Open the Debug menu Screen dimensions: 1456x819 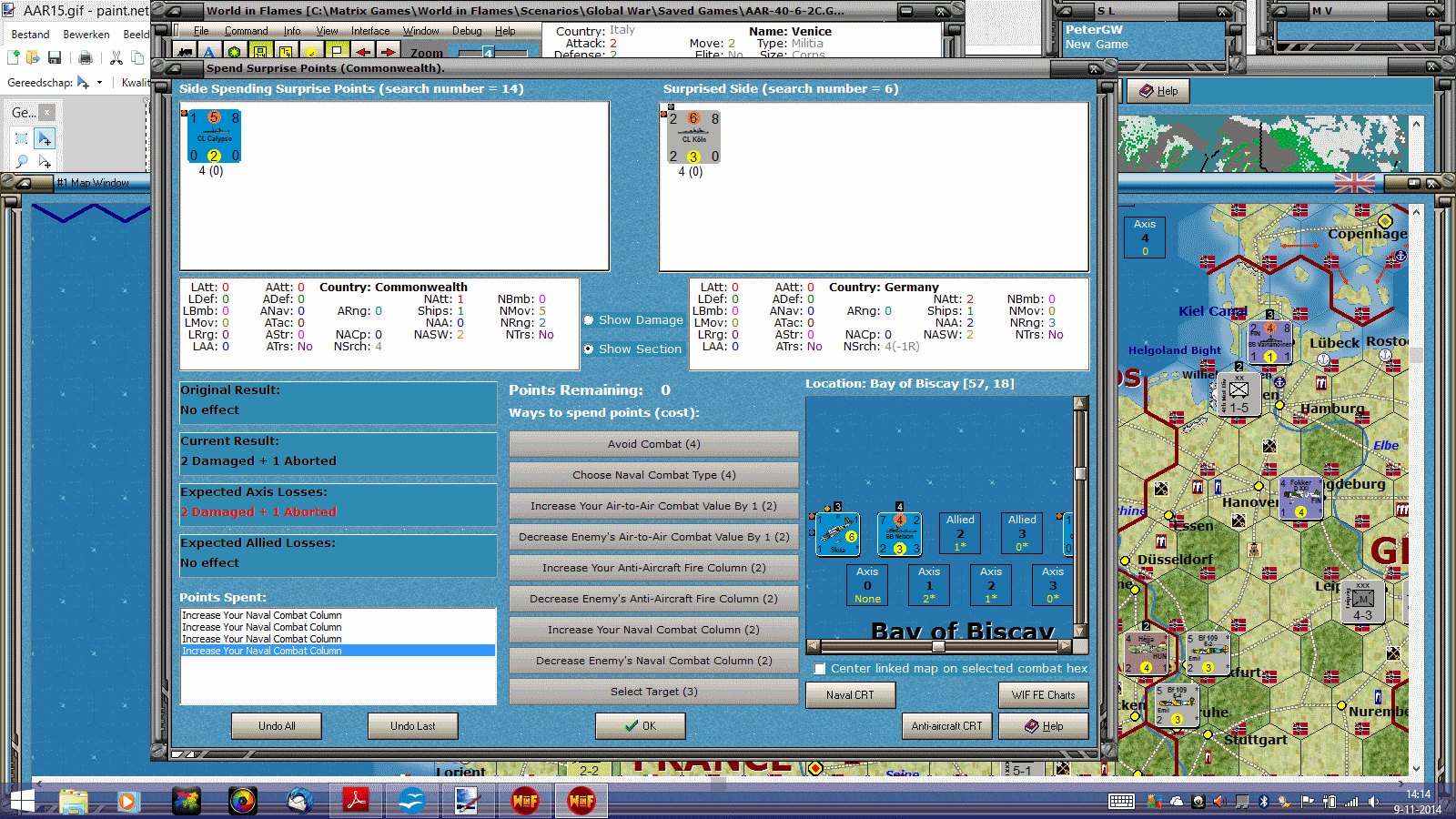[x=467, y=31]
